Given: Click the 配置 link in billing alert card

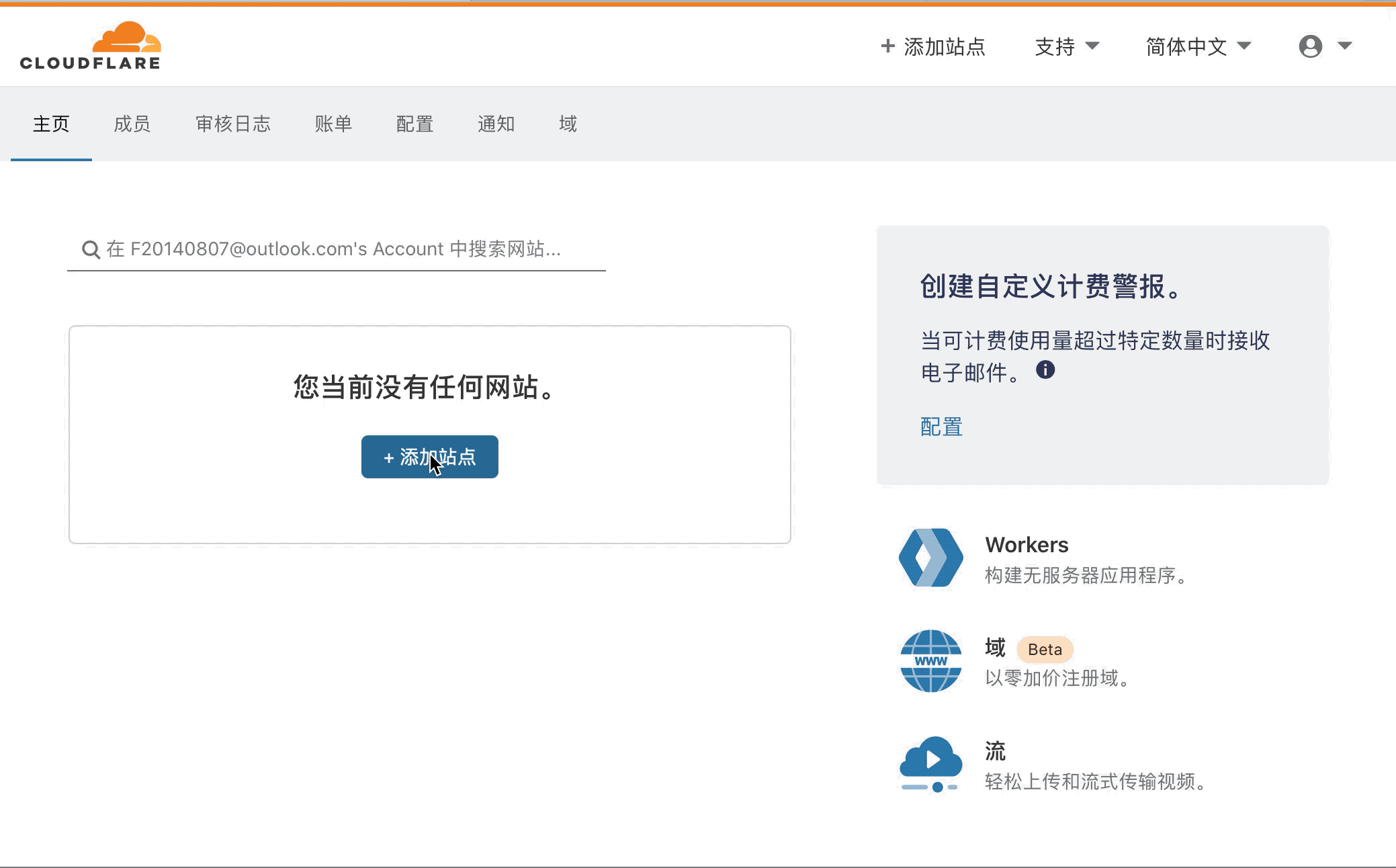Looking at the screenshot, I should tap(941, 427).
